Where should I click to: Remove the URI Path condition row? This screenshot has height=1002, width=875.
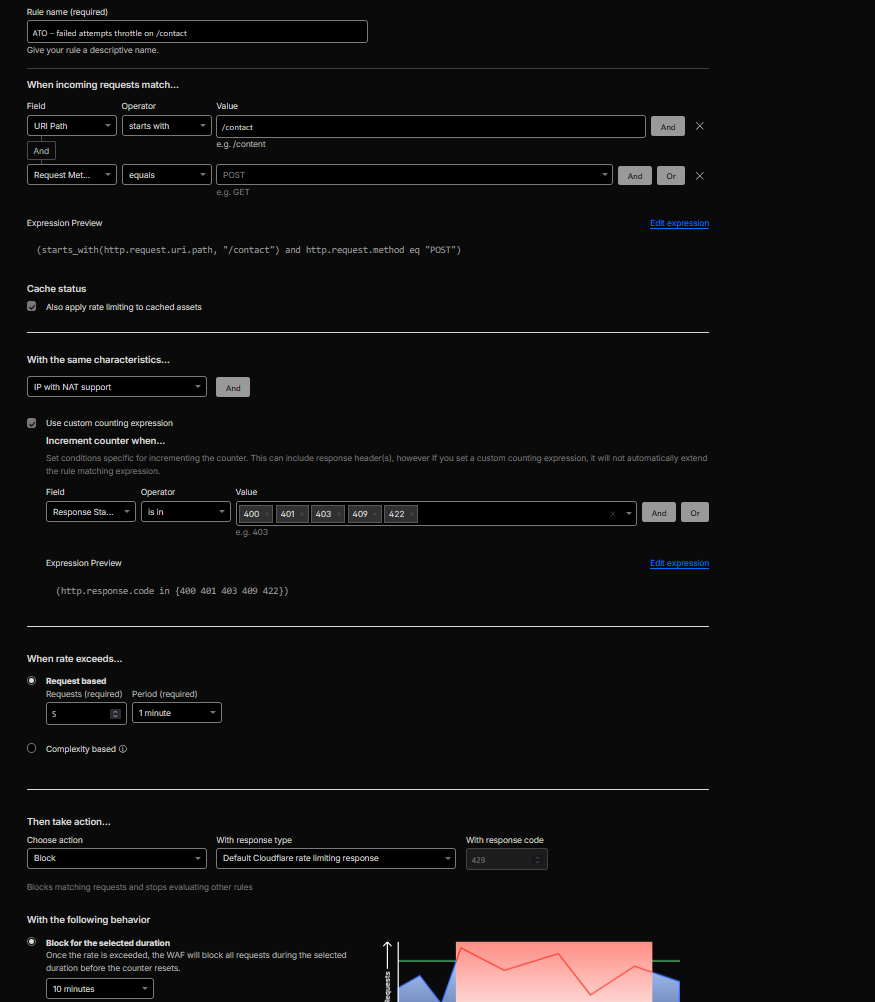click(699, 126)
